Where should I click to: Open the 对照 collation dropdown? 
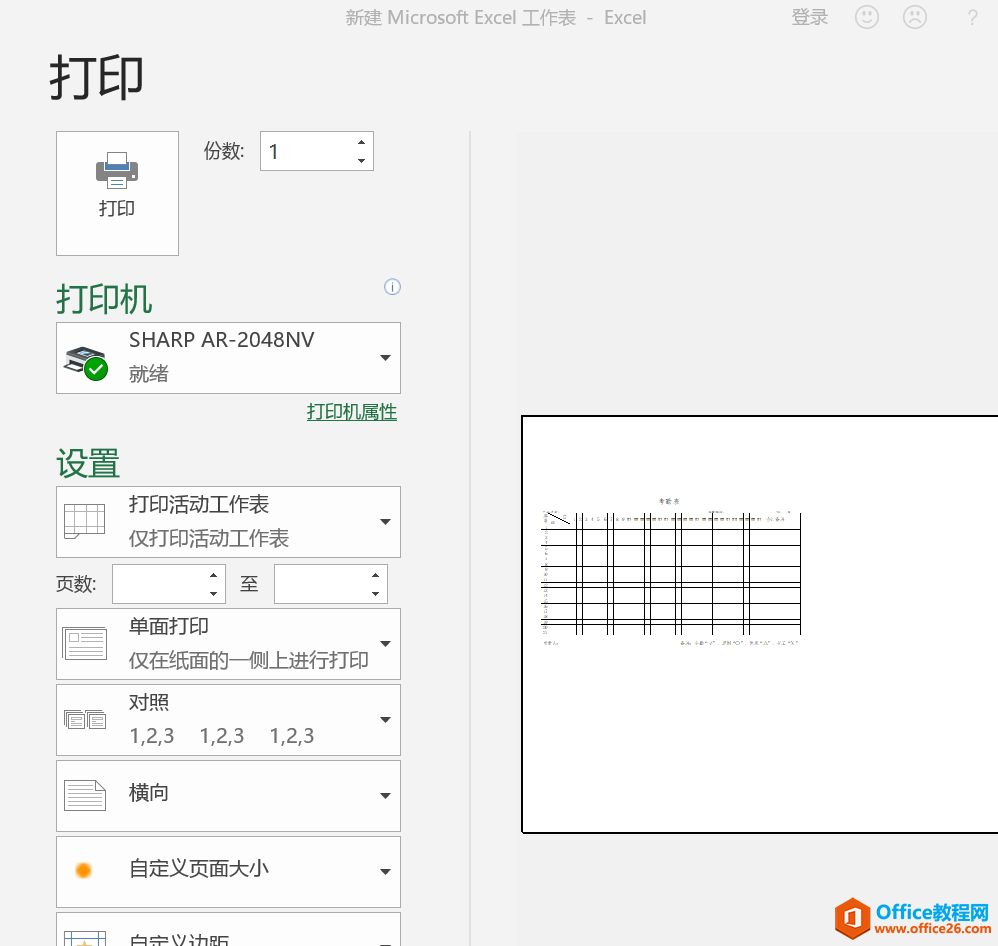coord(385,719)
